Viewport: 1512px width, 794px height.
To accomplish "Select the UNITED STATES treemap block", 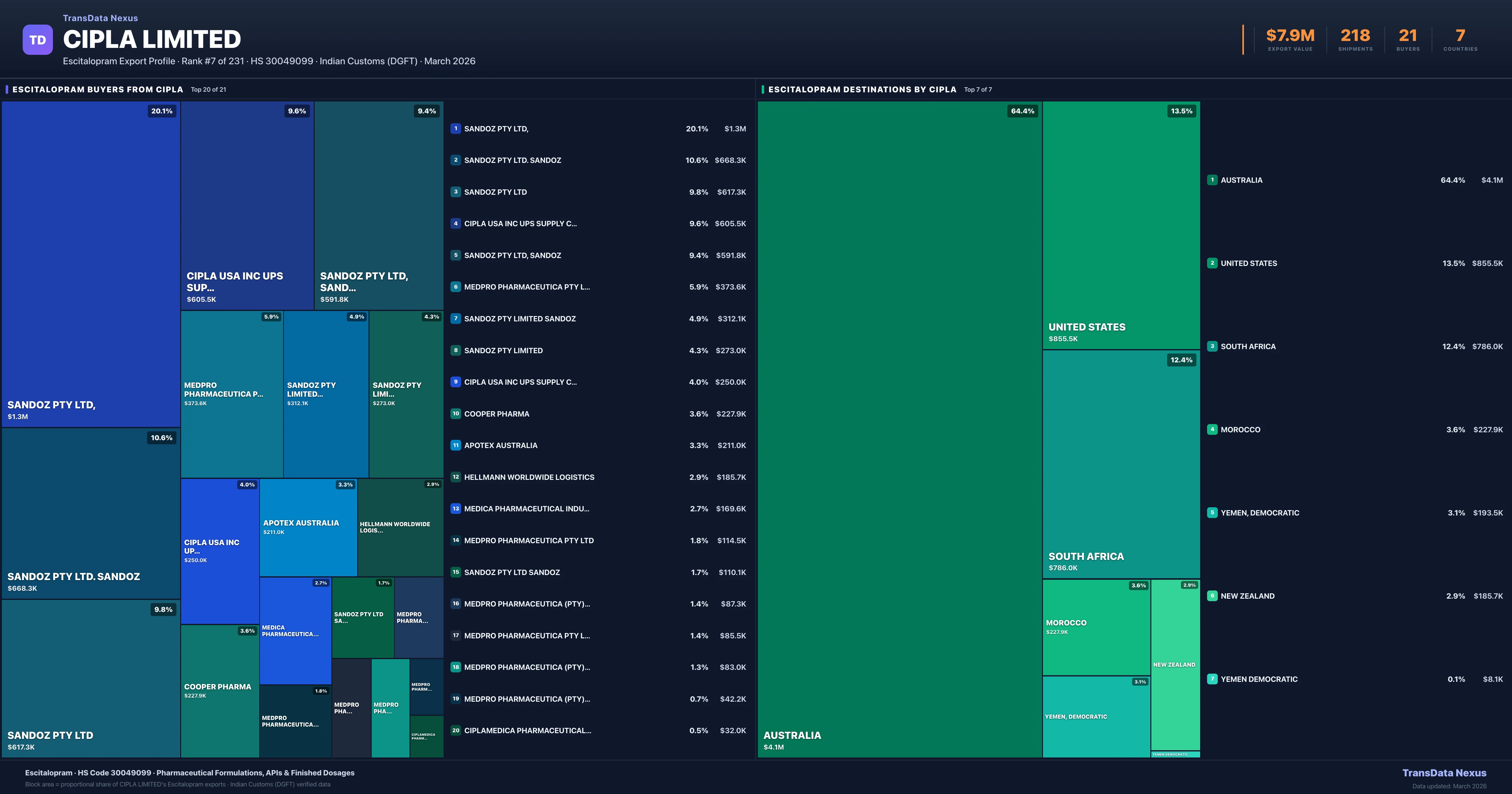I will pyautogui.click(x=1121, y=225).
